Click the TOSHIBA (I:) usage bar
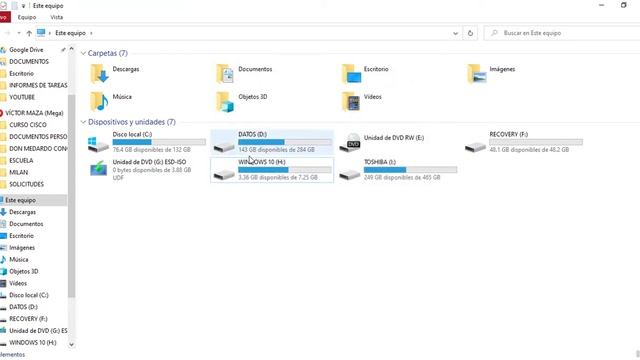This screenshot has height=360, width=640. click(x=411, y=170)
